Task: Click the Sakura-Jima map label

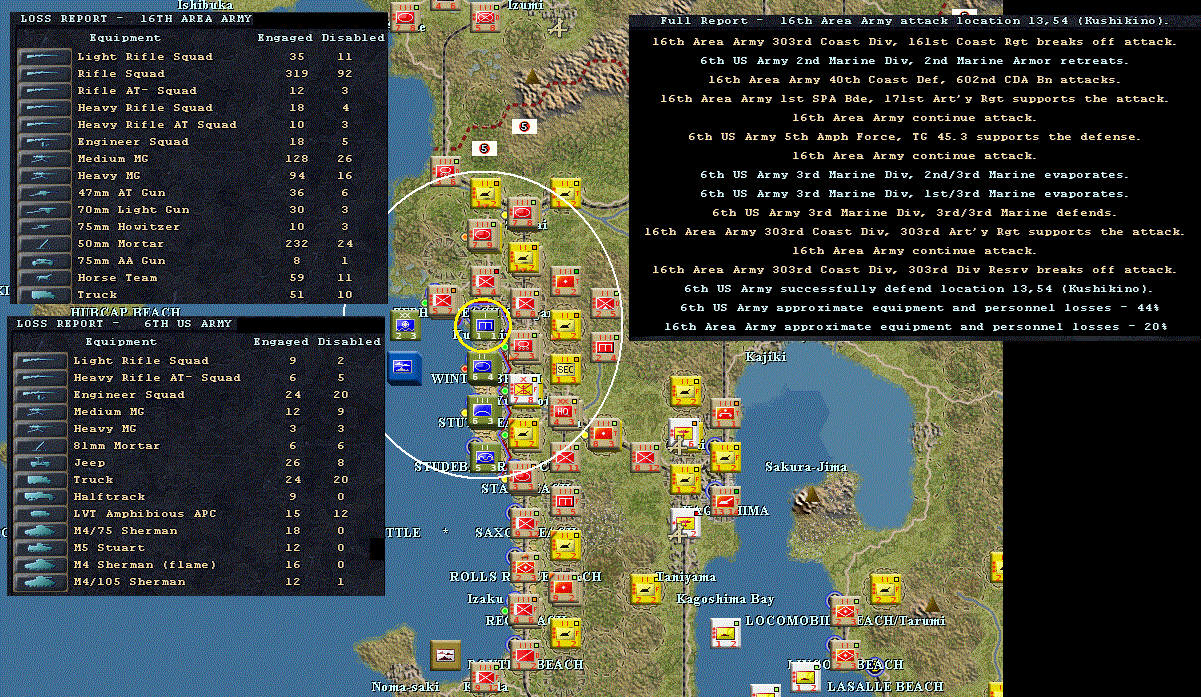Action: (806, 467)
